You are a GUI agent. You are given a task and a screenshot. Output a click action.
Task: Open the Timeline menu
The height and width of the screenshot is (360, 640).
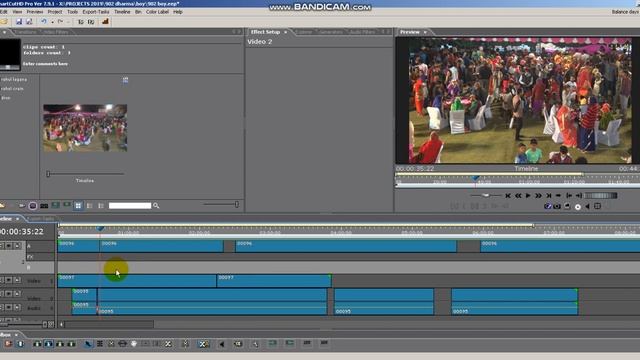[122, 12]
